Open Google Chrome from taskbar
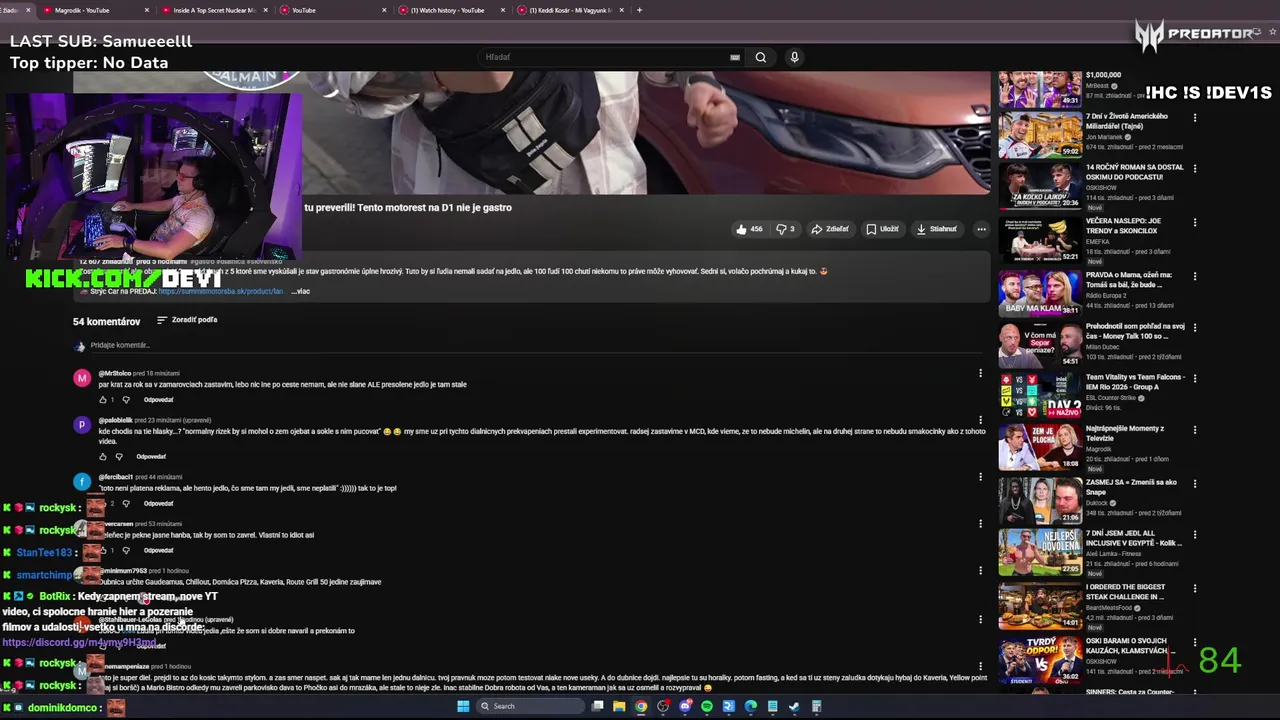Screen dimensions: 1280x720 [x=641, y=706]
